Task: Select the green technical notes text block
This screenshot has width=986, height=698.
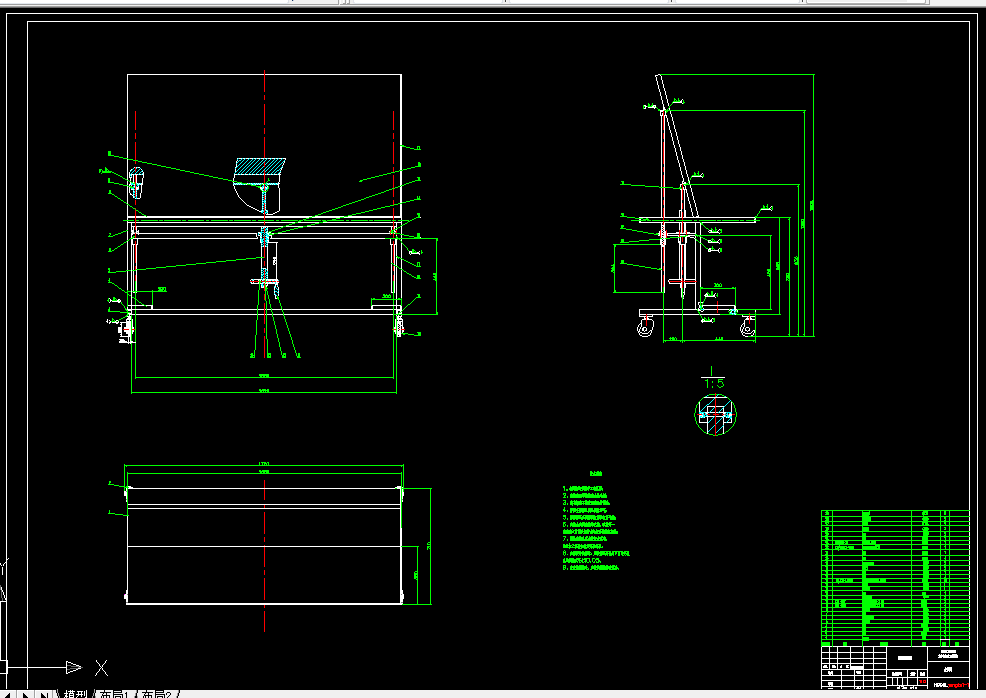Action: point(595,522)
